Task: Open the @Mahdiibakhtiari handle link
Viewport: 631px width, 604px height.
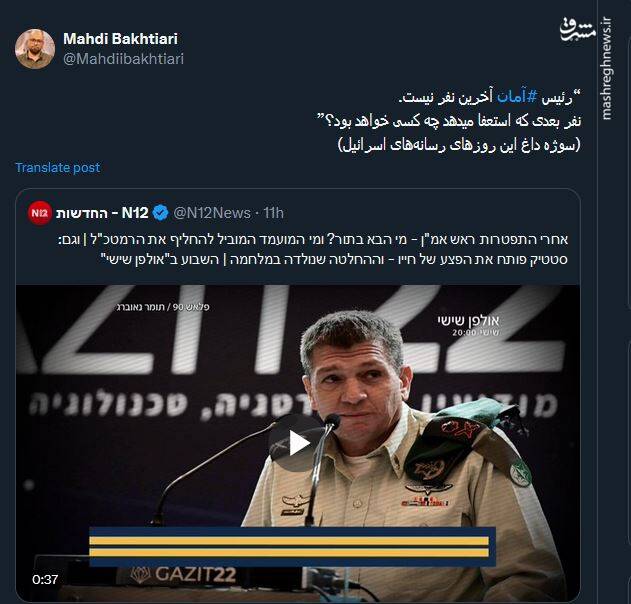Action: 124,59
